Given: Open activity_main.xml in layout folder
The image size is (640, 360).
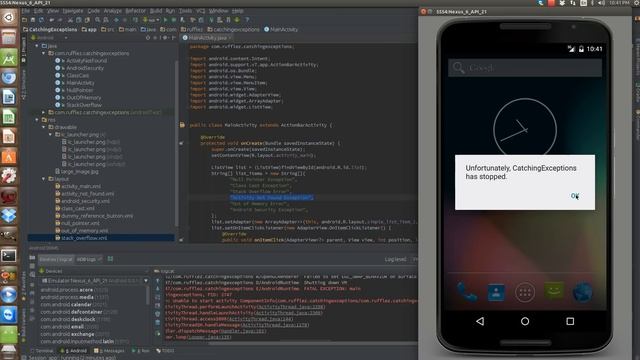Looking at the screenshot, I should (x=81, y=186).
